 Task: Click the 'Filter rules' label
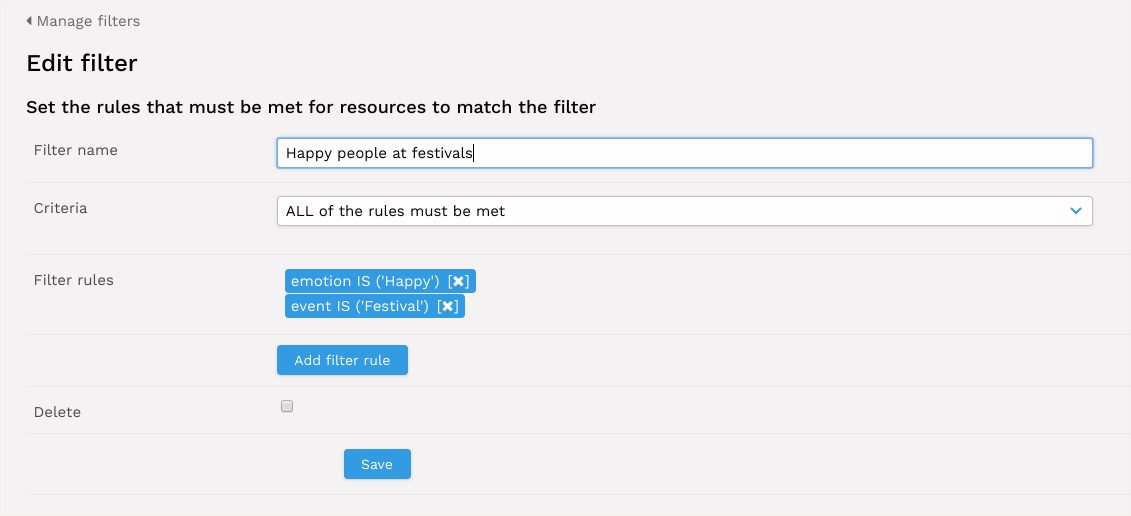tap(74, 280)
